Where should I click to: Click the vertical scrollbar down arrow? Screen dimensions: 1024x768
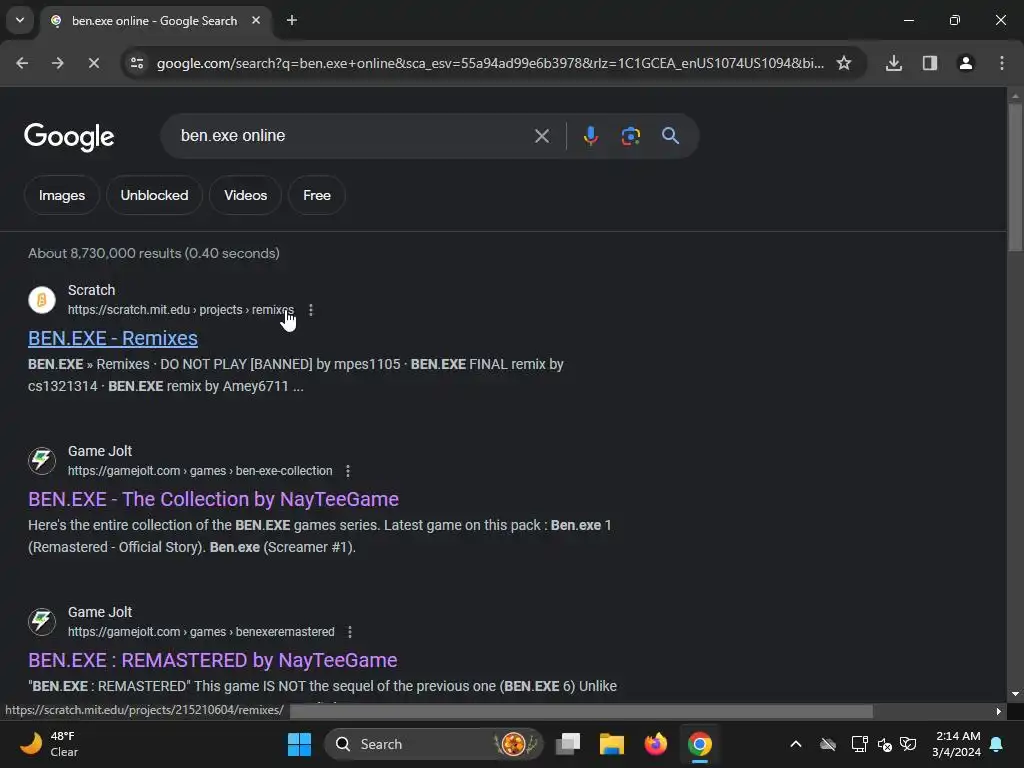click(1015, 694)
